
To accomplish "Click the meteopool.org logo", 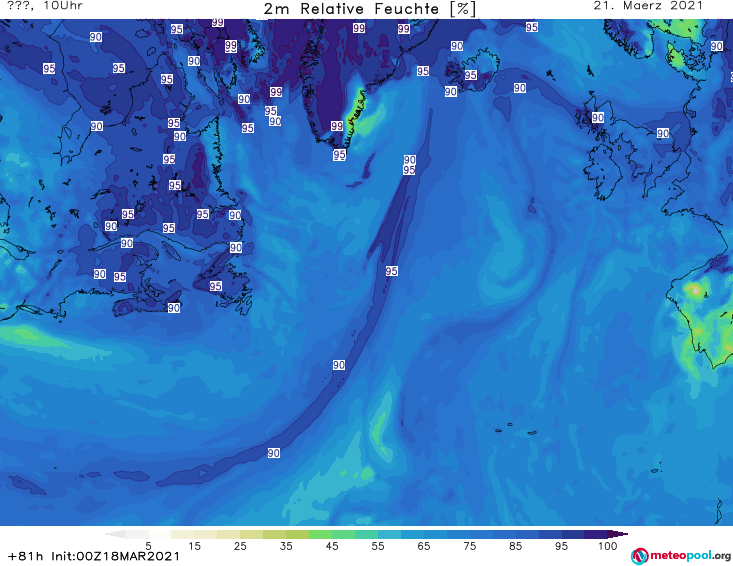I will (x=681, y=556).
